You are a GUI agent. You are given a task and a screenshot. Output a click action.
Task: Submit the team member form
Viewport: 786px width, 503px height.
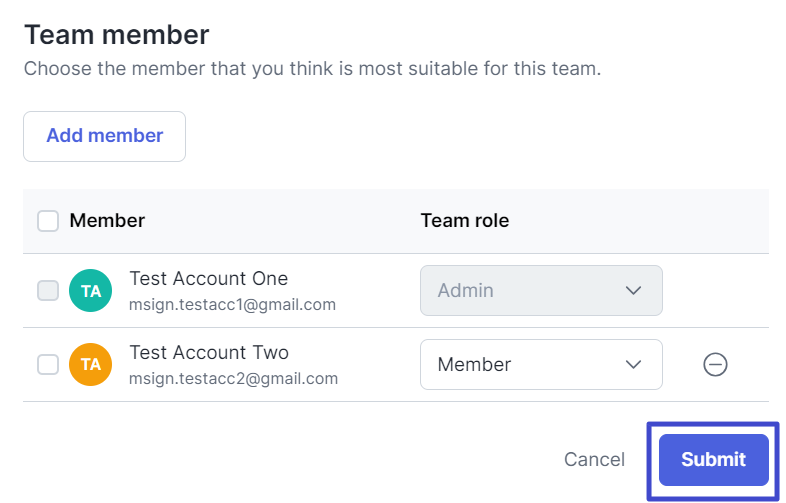(x=713, y=460)
